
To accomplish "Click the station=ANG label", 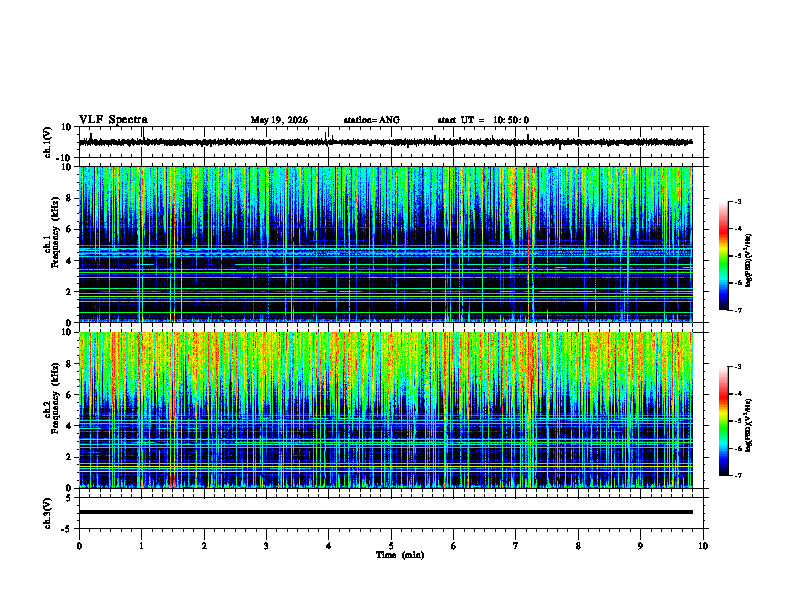I will click(371, 120).
